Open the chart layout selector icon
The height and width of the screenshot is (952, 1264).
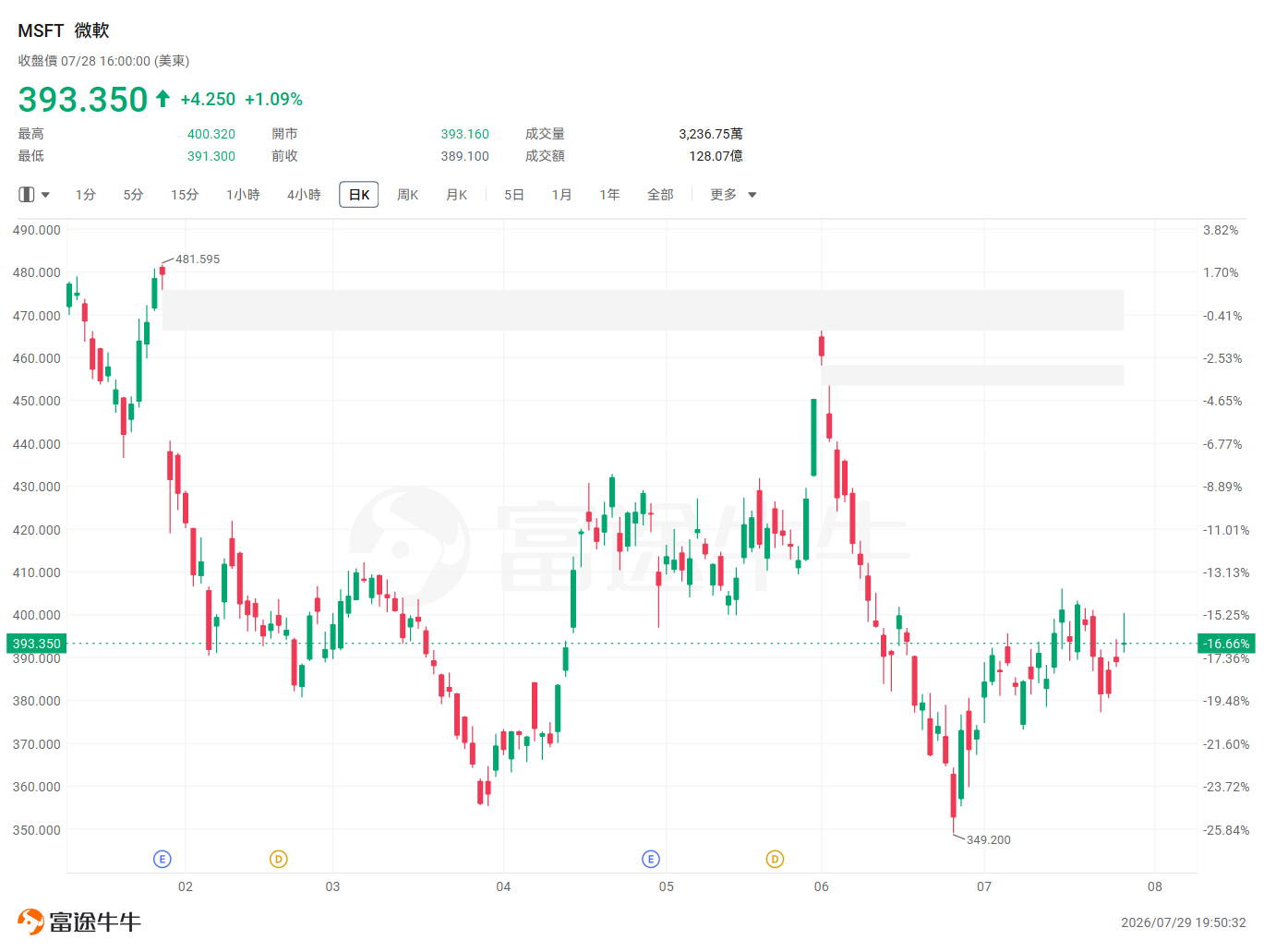coord(27,195)
